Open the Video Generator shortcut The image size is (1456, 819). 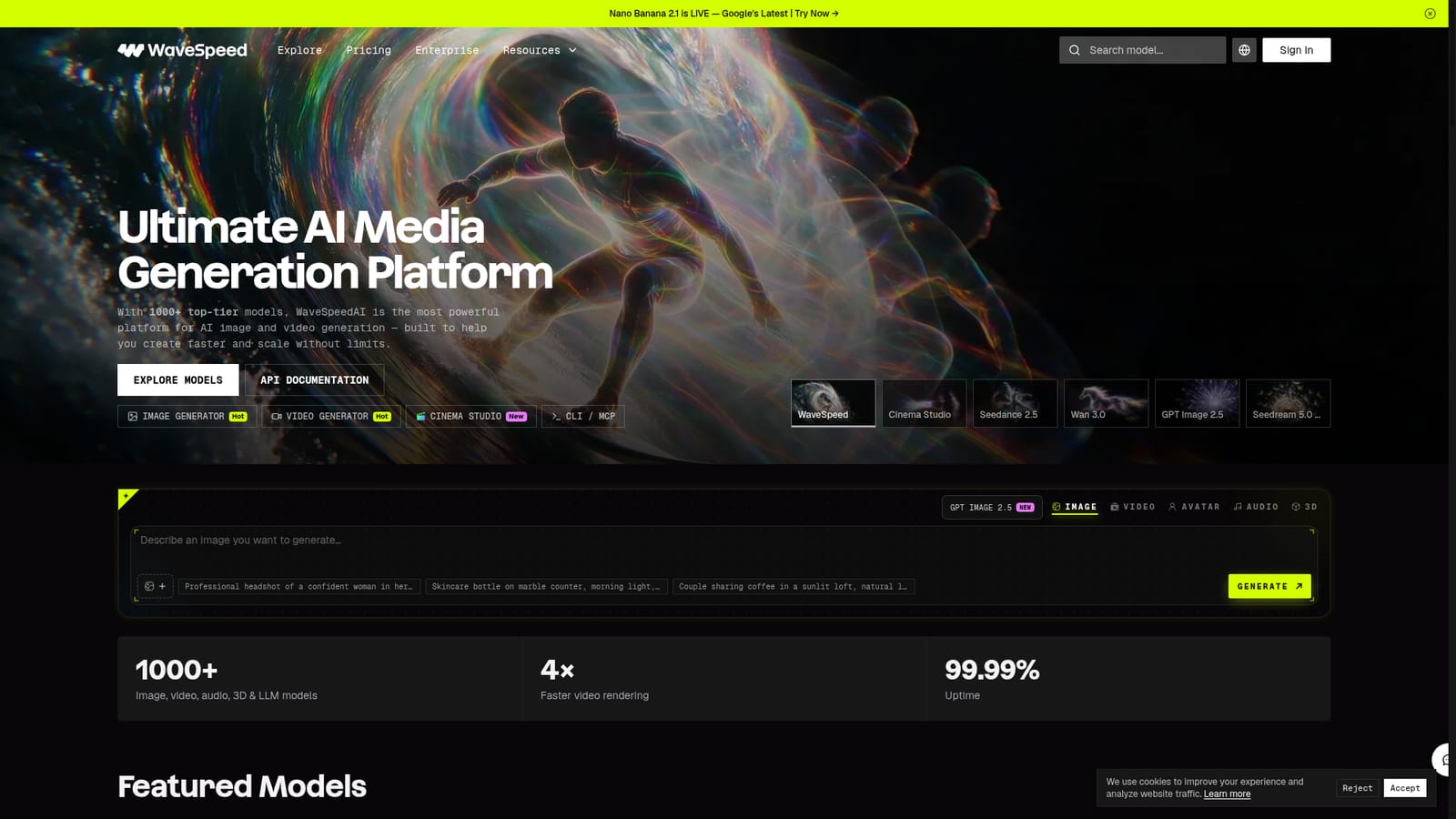[x=331, y=417]
